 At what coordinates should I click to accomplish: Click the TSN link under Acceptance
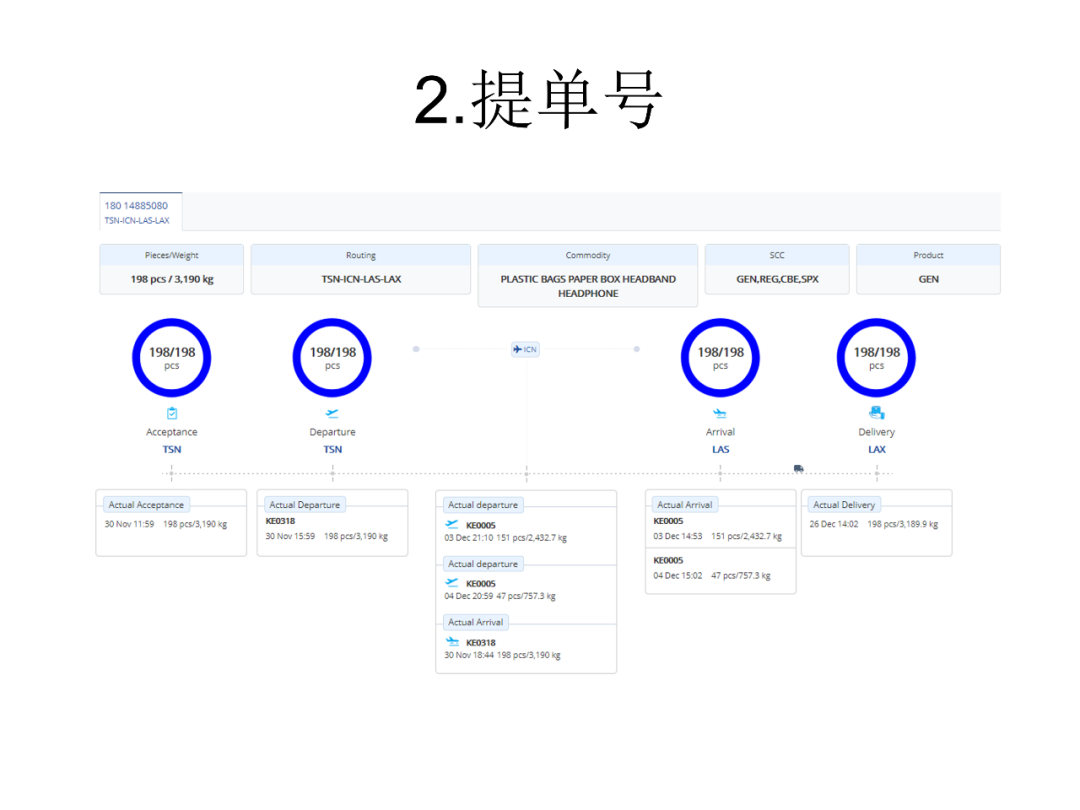[x=172, y=449]
